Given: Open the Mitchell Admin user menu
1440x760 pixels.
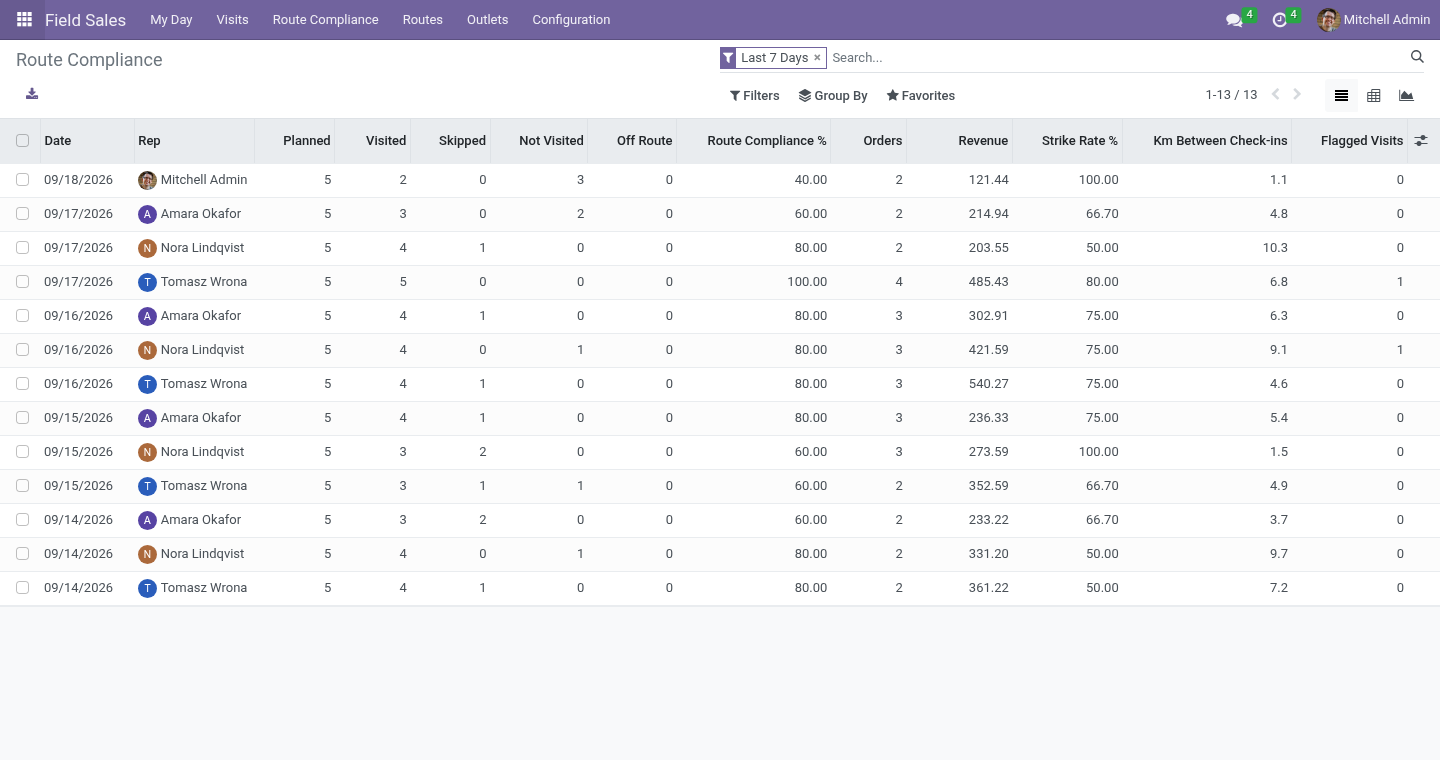Looking at the screenshot, I should coord(1374,20).
